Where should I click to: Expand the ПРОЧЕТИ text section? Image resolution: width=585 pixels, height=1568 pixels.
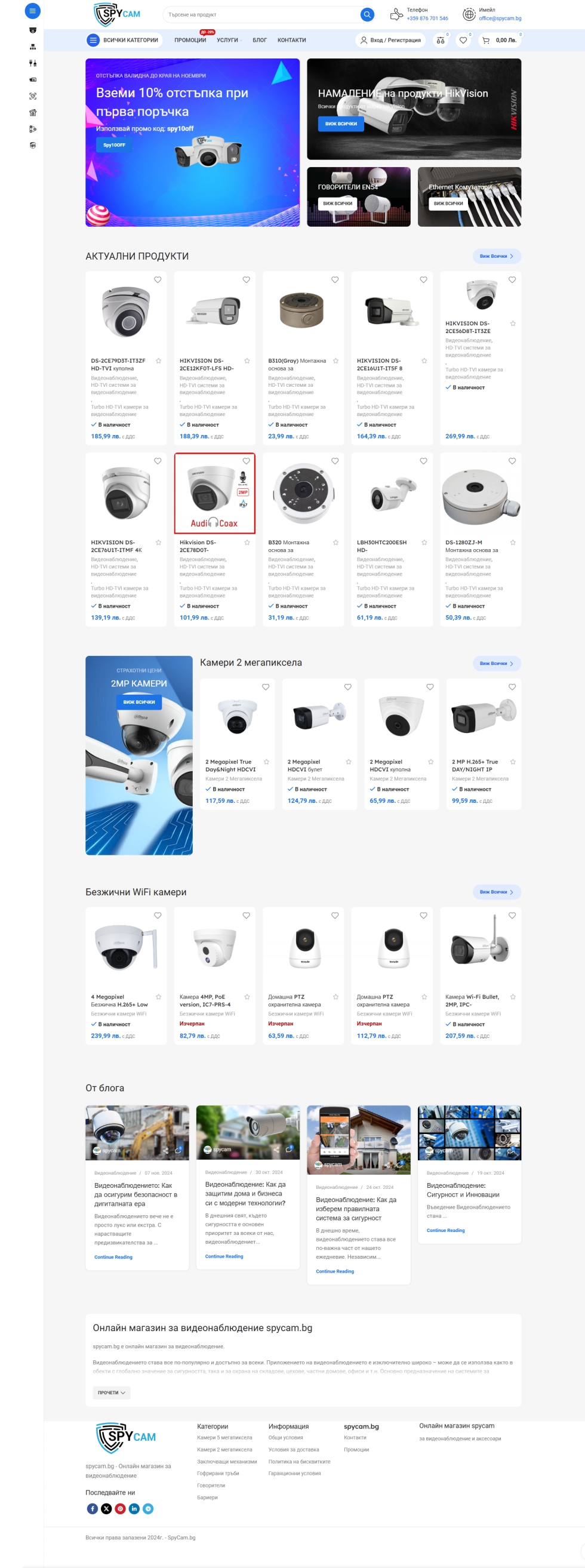point(112,1392)
